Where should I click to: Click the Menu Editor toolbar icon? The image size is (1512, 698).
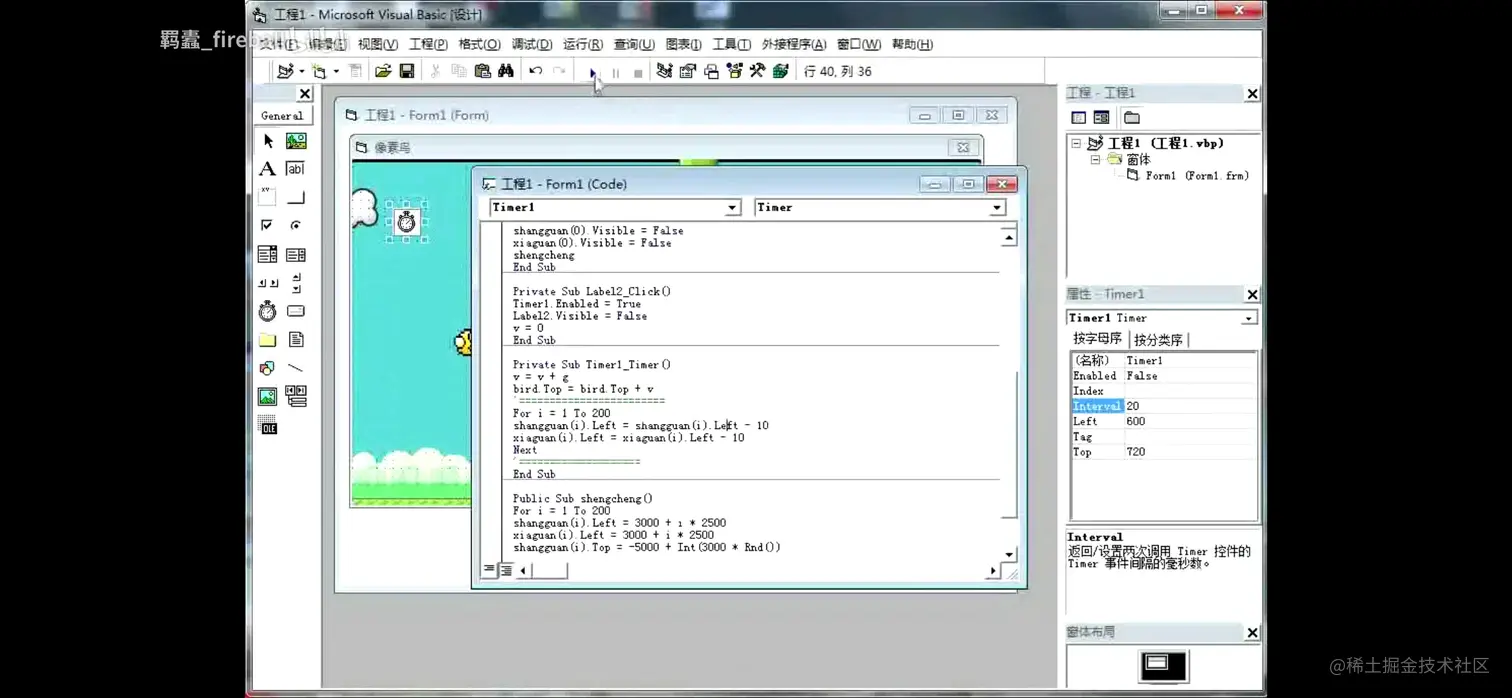pyautogui.click(x=355, y=71)
